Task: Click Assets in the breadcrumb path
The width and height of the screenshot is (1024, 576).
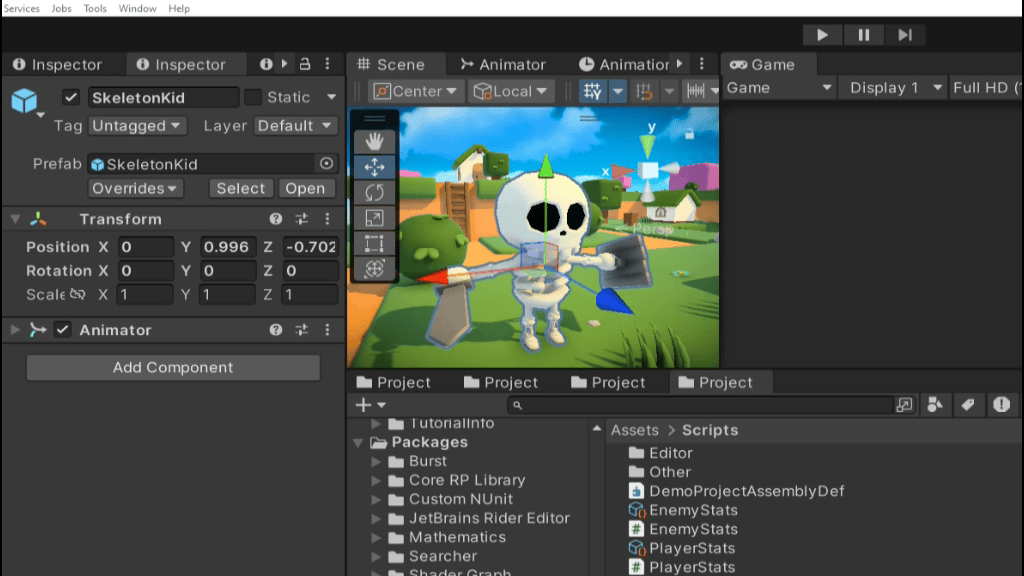Action: (634, 430)
